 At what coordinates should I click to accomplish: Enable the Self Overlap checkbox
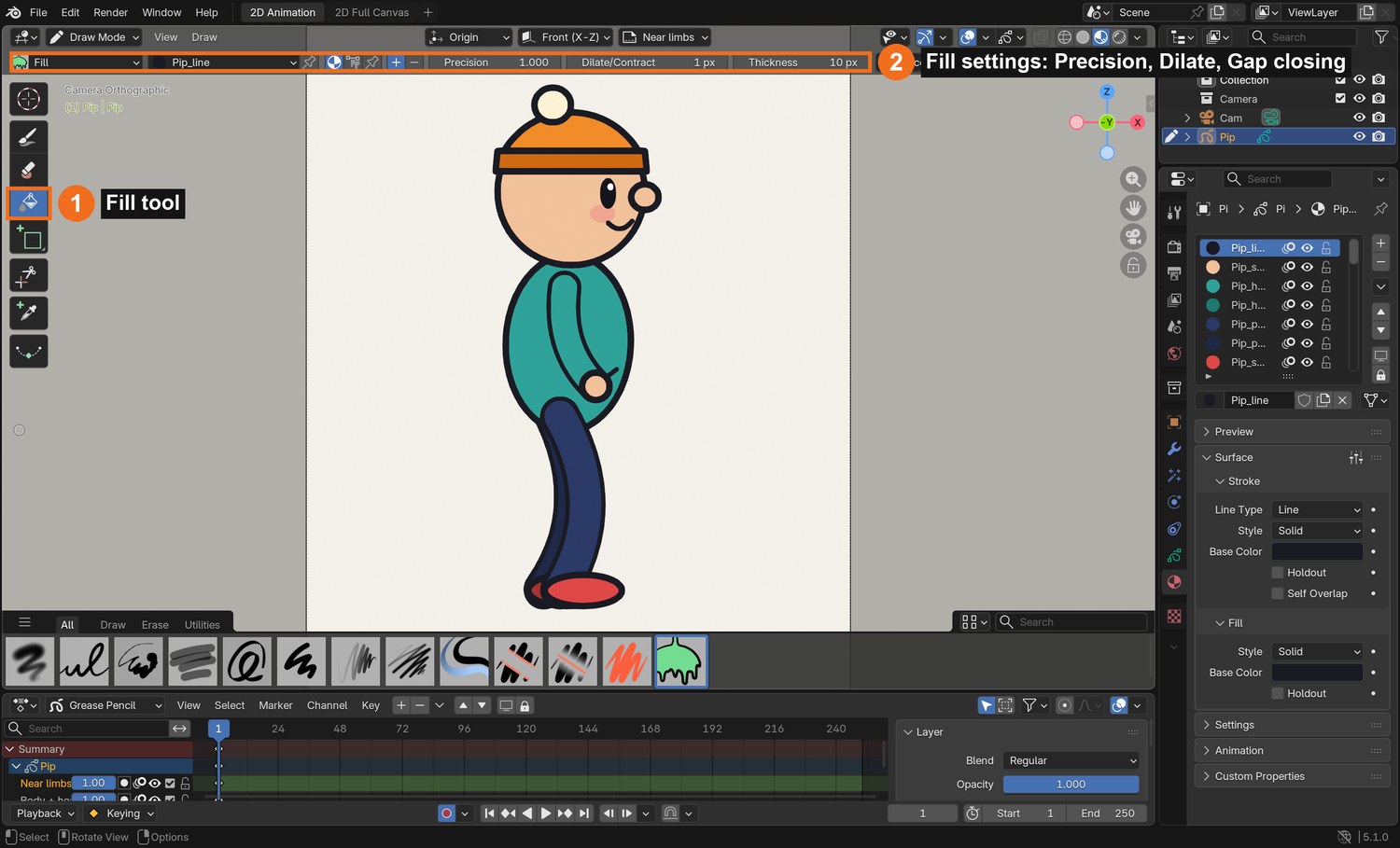pyautogui.click(x=1278, y=593)
